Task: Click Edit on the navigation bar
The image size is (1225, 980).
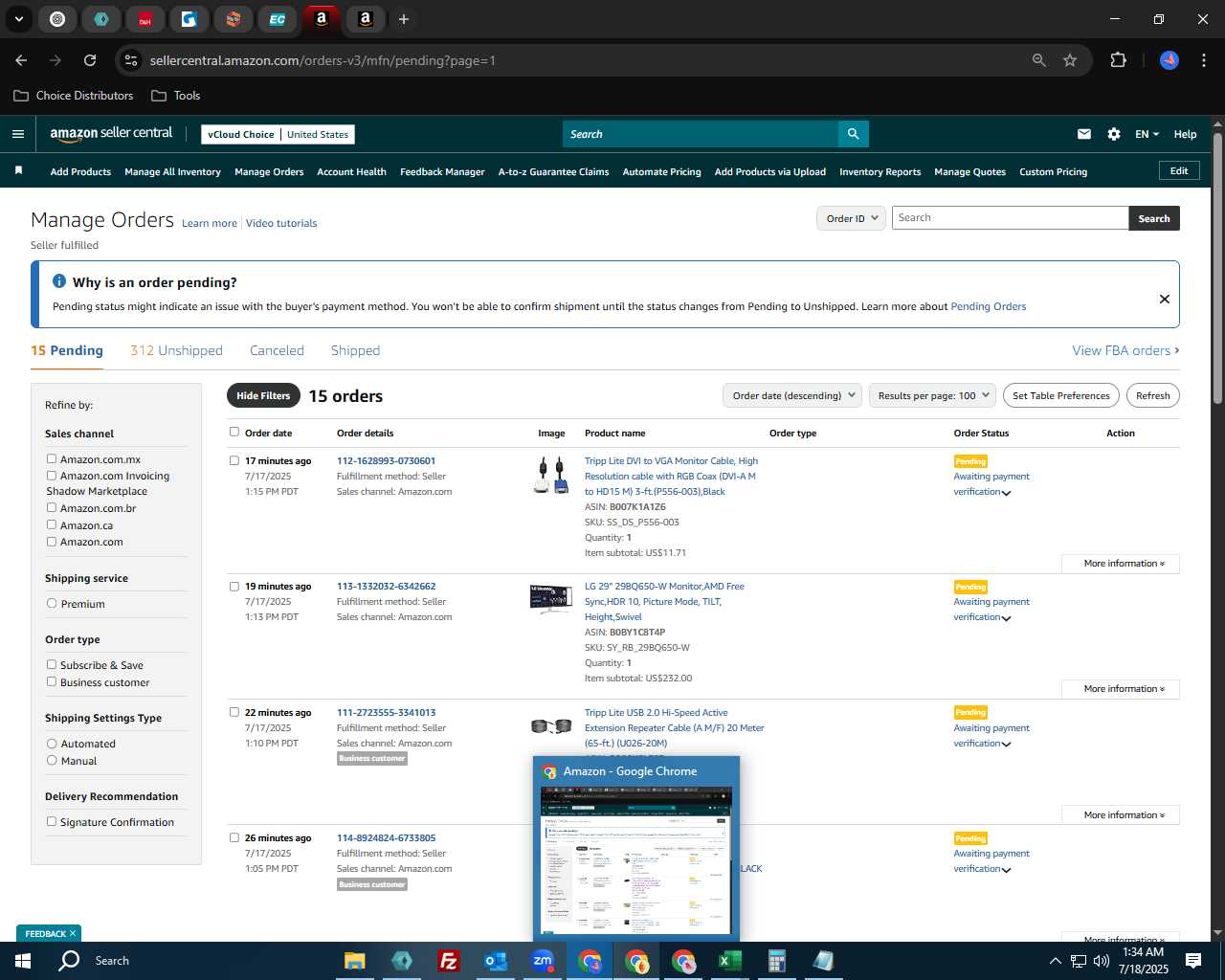Action: point(1179,170)
